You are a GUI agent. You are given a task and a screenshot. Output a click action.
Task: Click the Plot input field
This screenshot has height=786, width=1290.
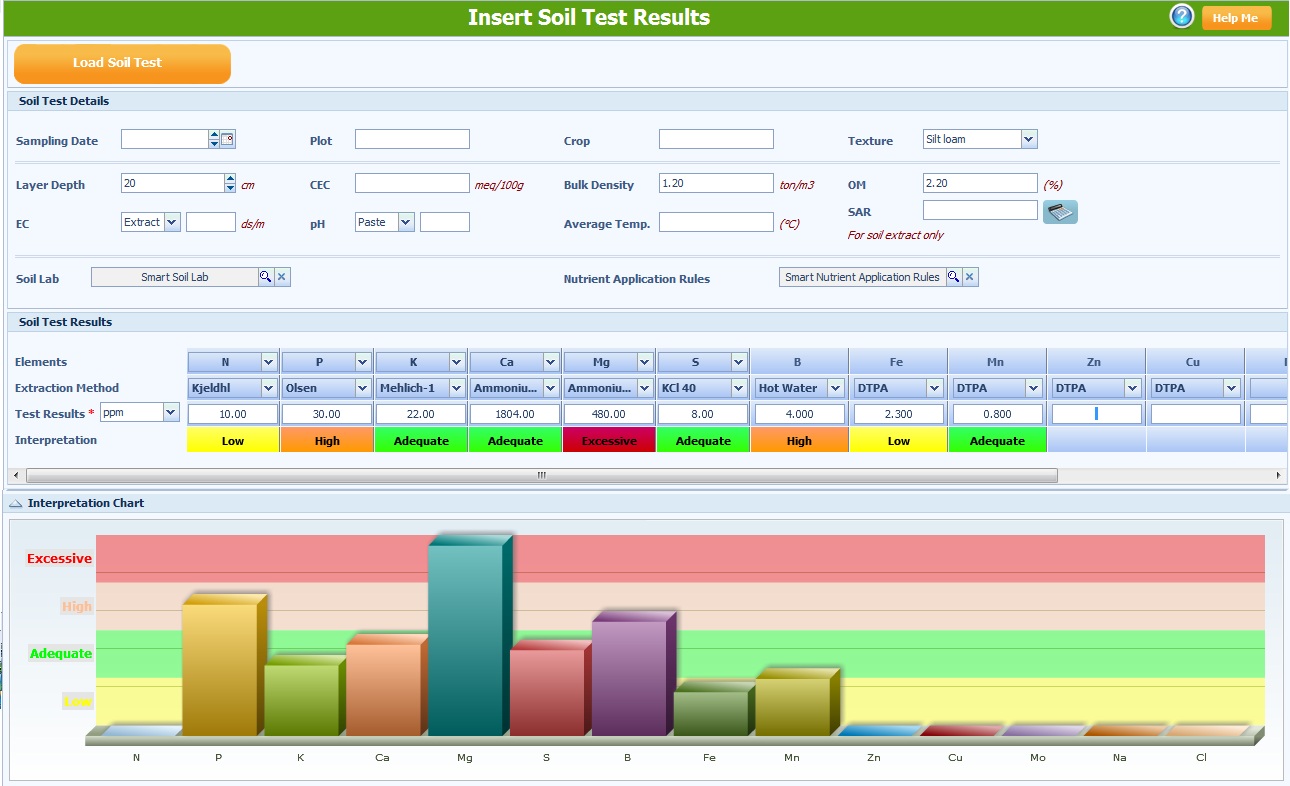[x=412, y=139]
